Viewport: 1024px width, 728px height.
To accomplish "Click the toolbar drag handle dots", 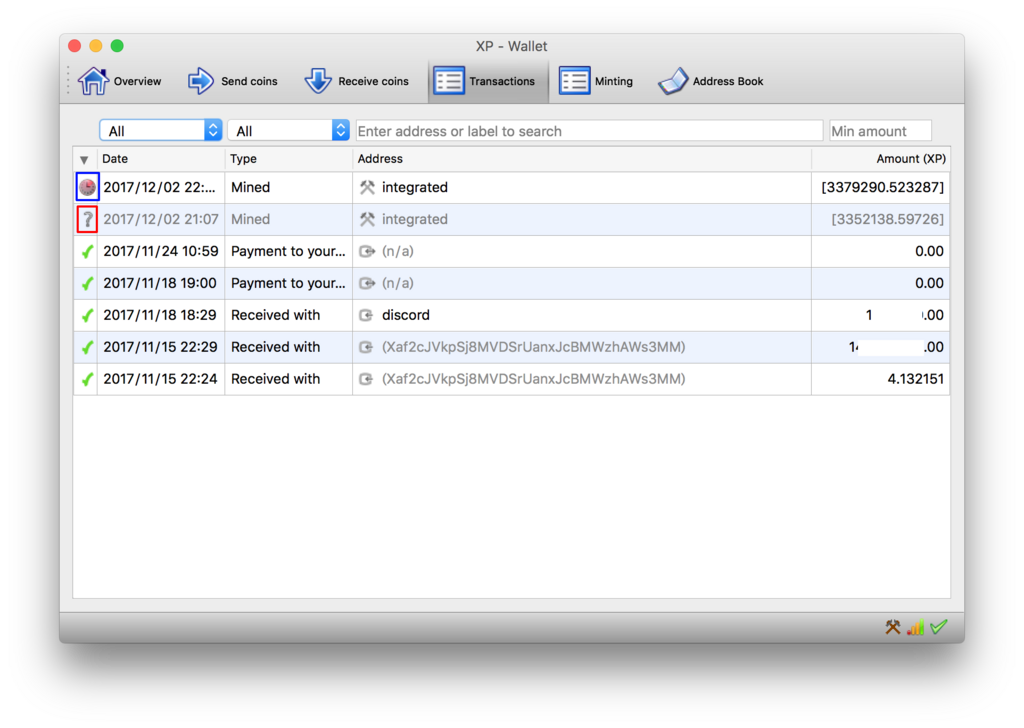I will [68, 81].
